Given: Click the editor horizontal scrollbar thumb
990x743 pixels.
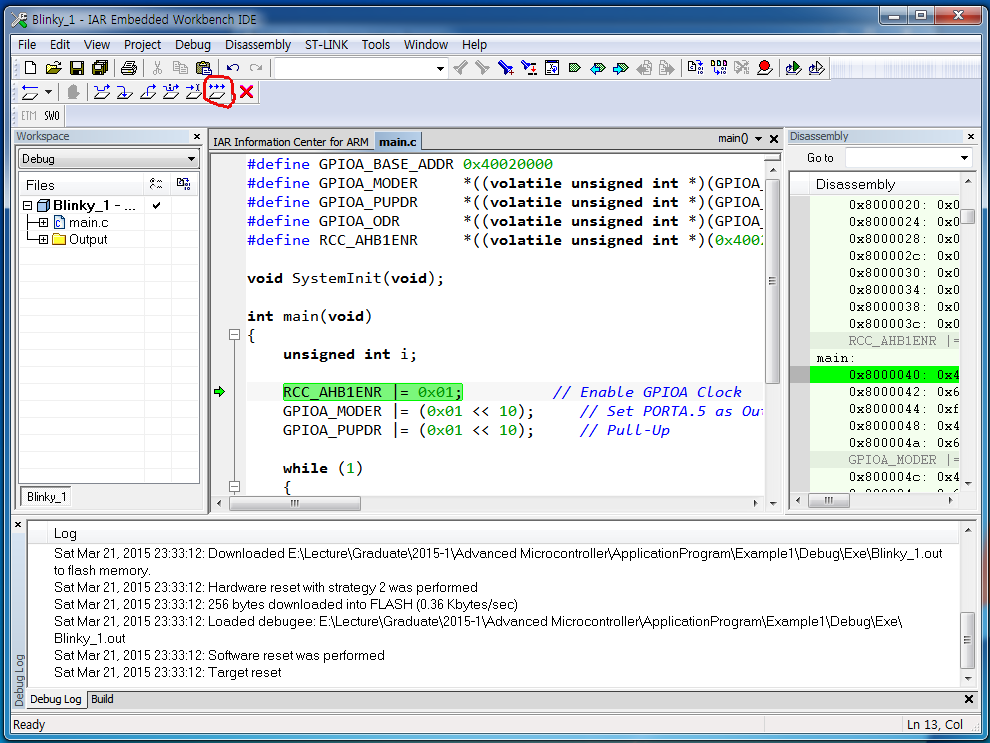Looking at the screenshot, I should pos(295,503).
